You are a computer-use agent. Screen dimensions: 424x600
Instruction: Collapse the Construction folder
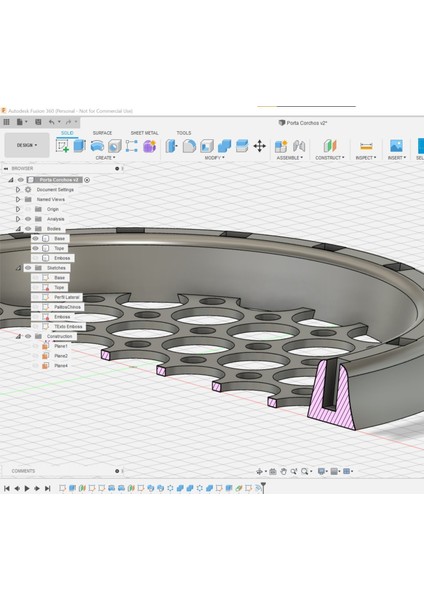click(x=18, y=336)
